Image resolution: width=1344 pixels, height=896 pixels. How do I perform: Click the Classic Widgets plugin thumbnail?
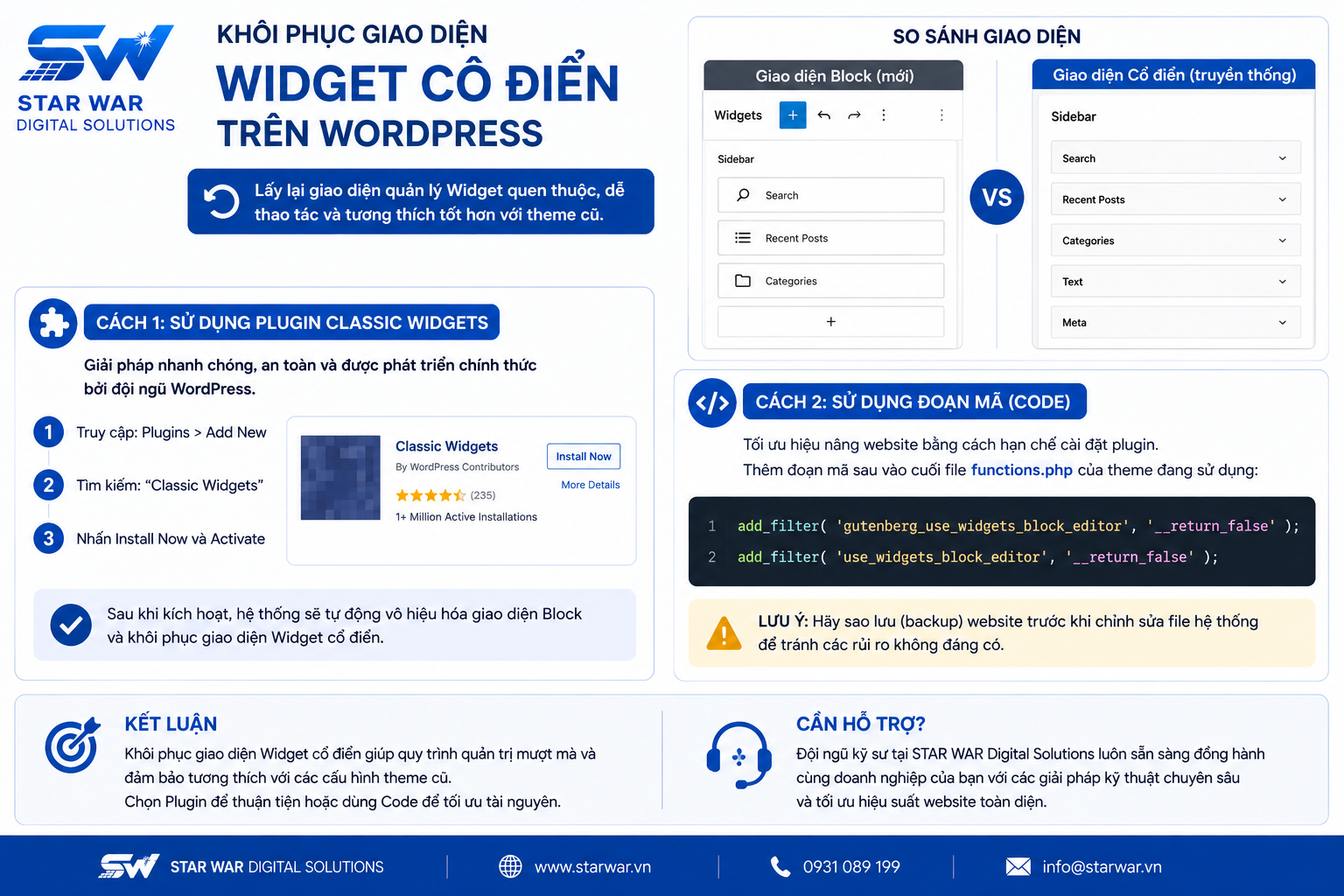pos(340,478)
